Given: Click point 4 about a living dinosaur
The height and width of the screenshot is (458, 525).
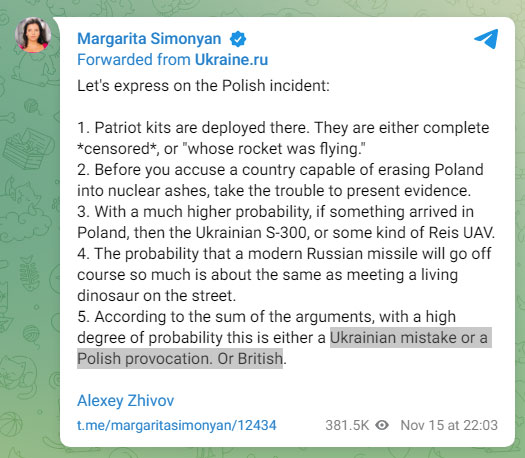Looking at the screenshot, I should [284, 275].
